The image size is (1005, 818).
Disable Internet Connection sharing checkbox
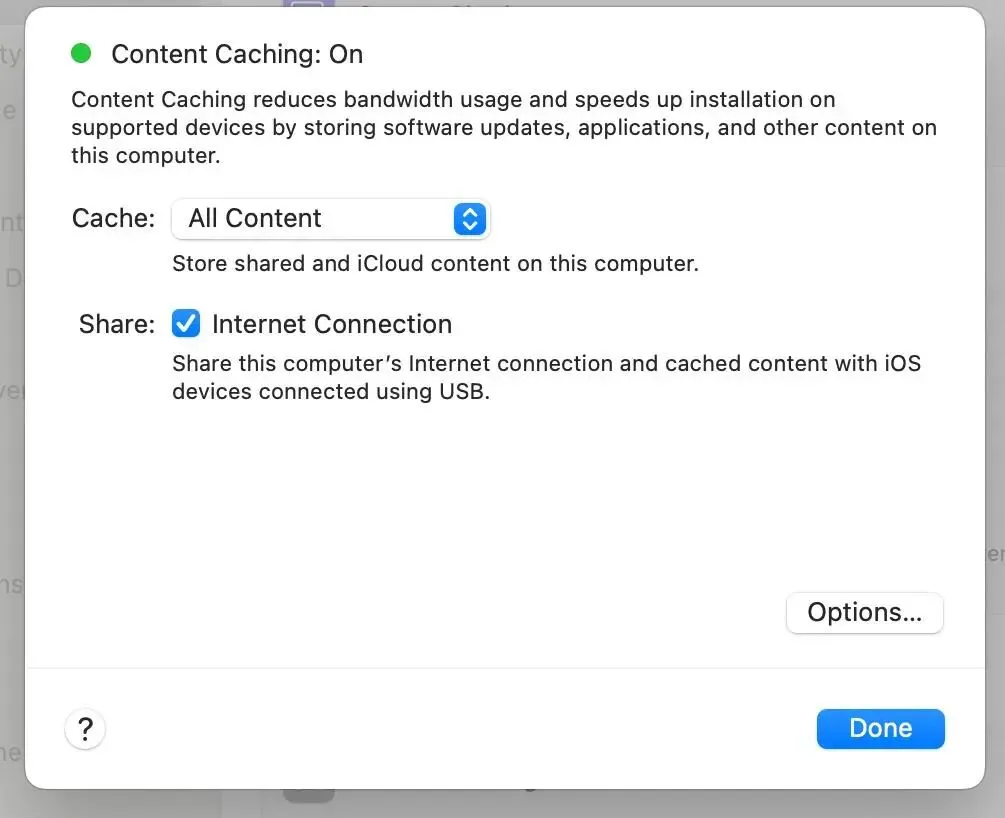(x=186, y=324)
